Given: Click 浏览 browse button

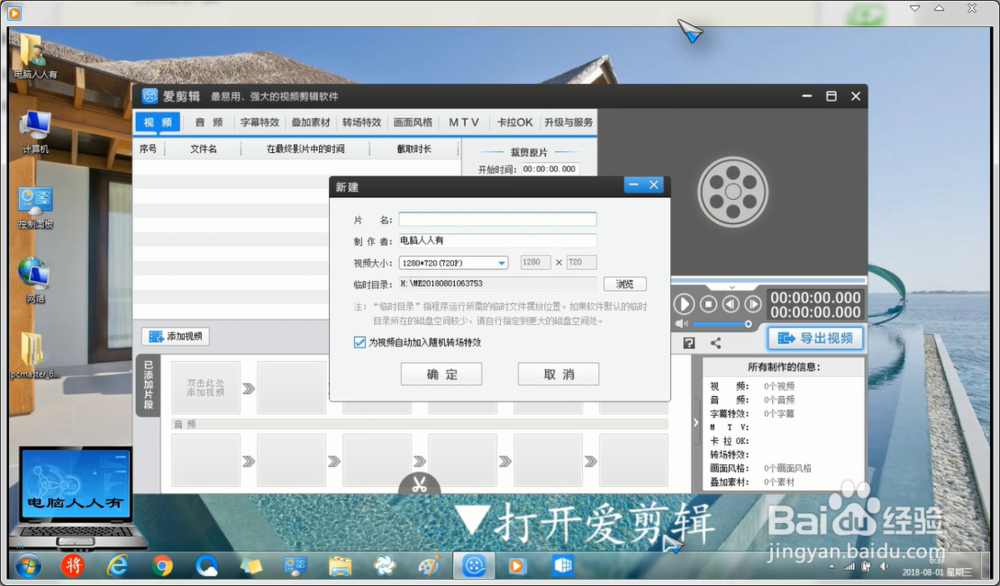Looking at the screenshot, I should (624, 284).
